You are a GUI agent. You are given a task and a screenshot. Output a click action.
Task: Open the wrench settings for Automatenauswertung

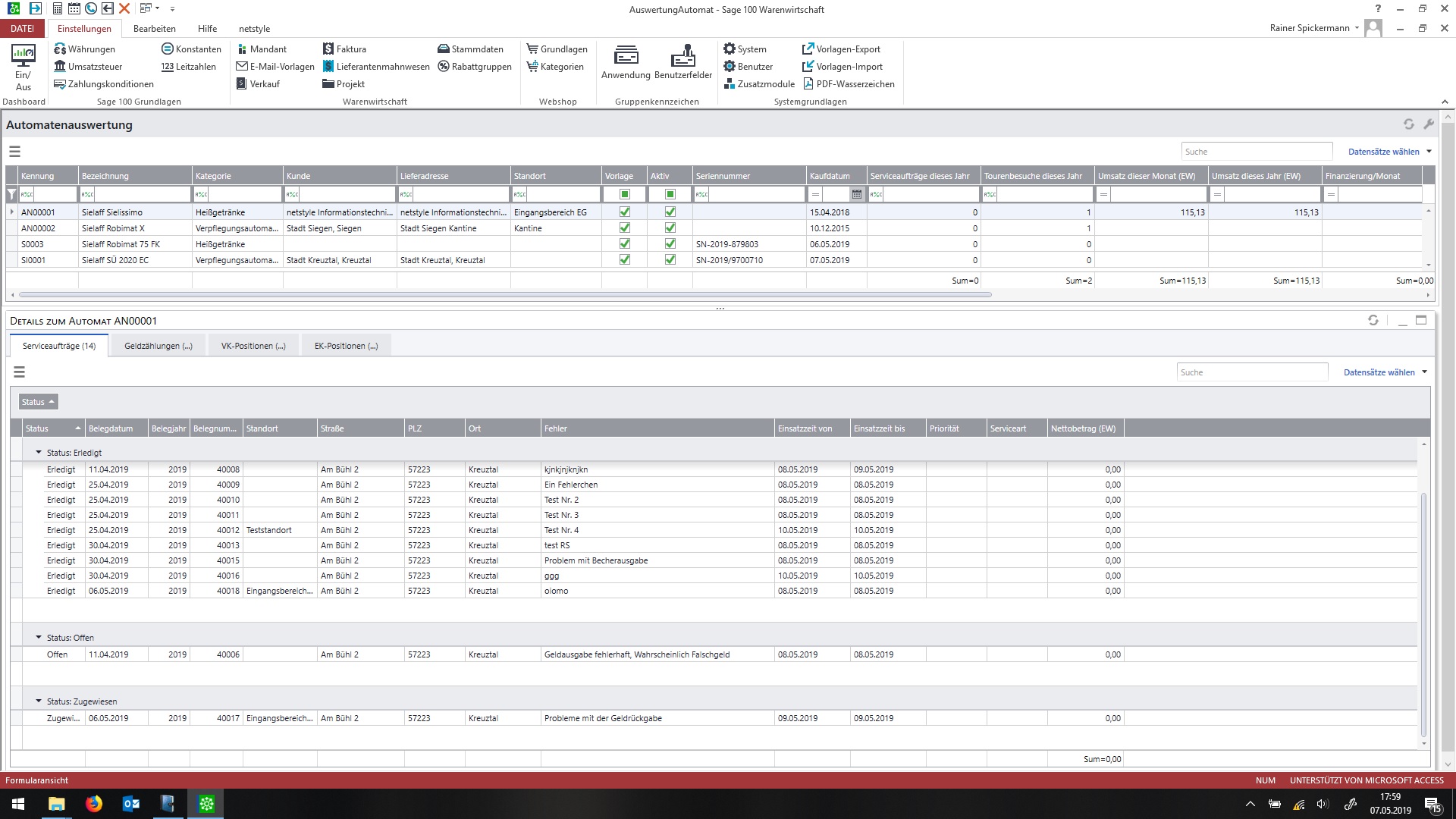point(1429,124)
